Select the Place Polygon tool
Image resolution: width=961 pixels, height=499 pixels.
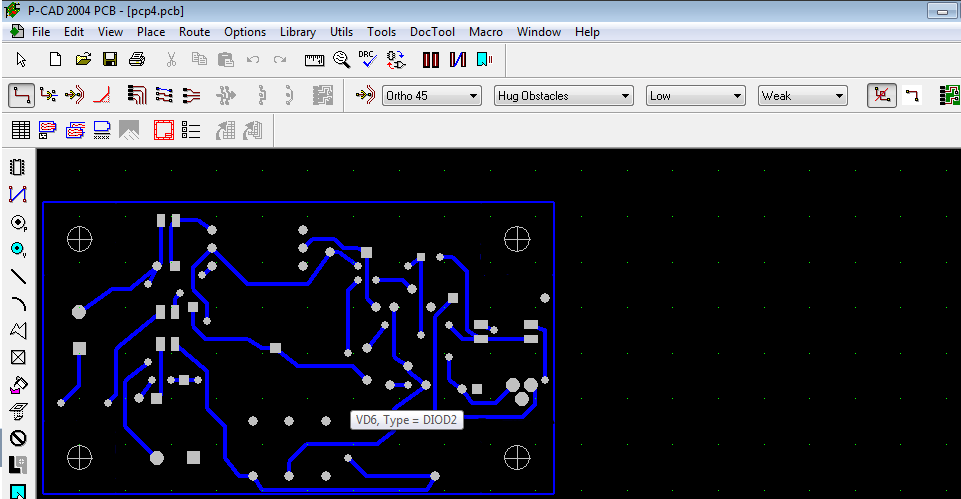[x=18, y=330]
